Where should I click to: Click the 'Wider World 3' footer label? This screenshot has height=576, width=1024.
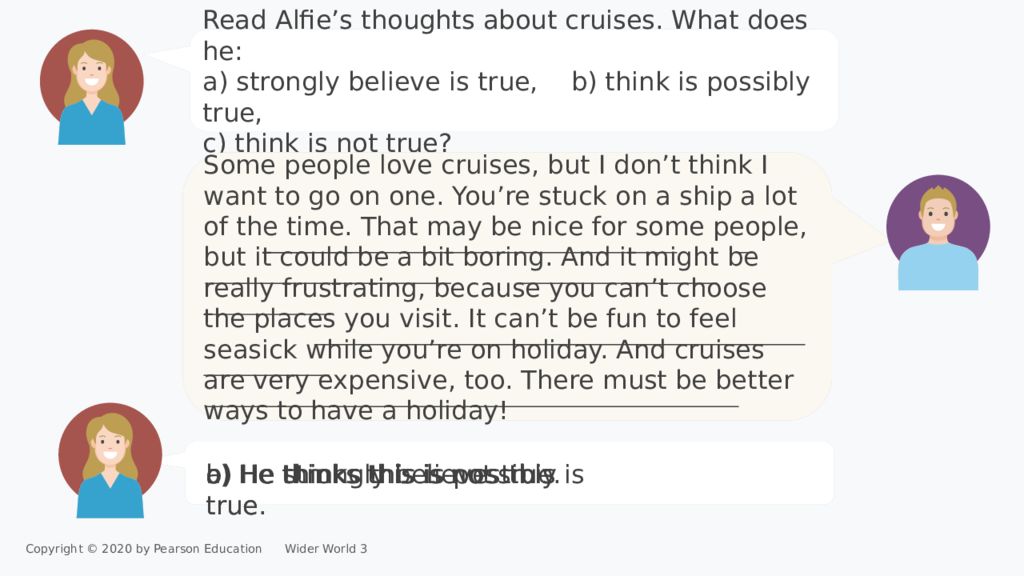pos(326,549)
